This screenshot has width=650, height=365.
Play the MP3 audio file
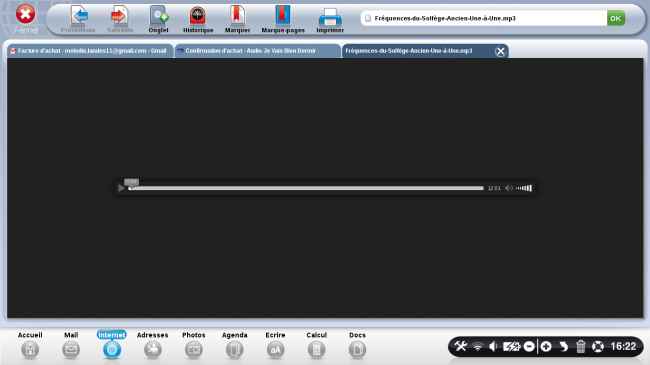point(121,188)
